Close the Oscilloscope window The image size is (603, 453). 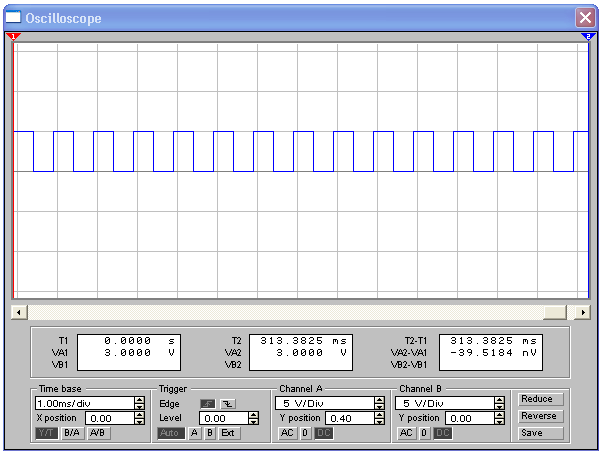click(x=585, y=18)
